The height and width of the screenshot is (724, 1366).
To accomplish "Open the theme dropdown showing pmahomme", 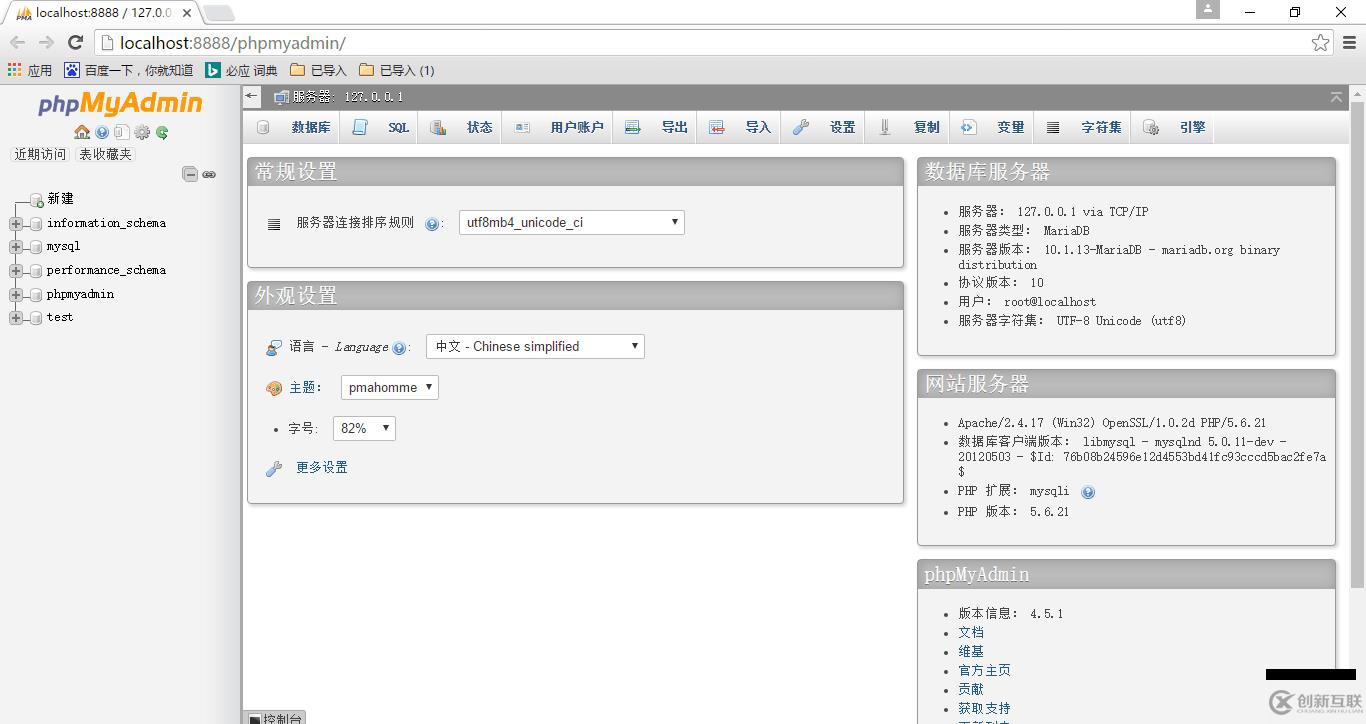I will [390, 387].
